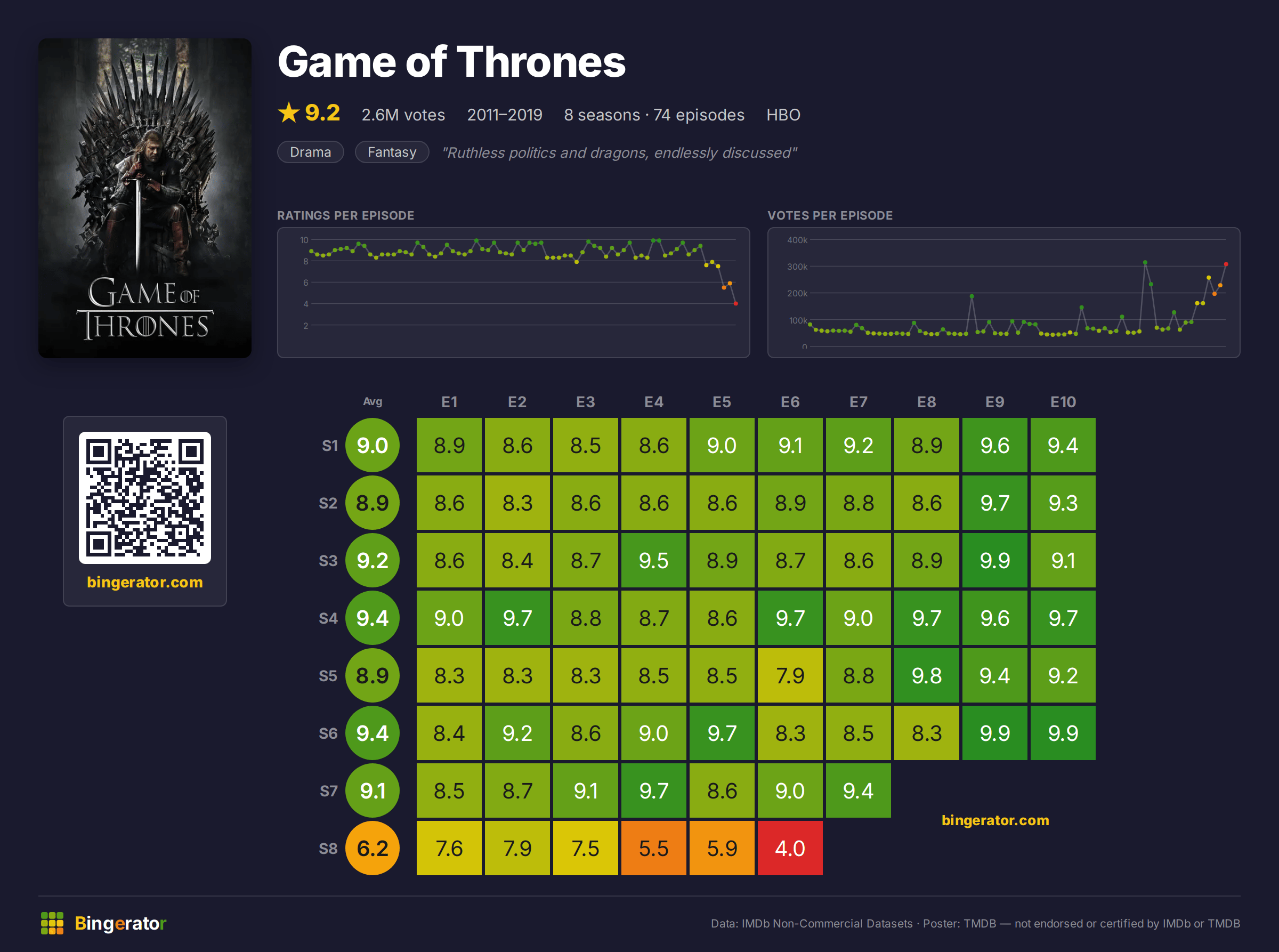Click the Votes Per Episode chart
This screenshot has height=952, width=1279.
(1003, 293)
